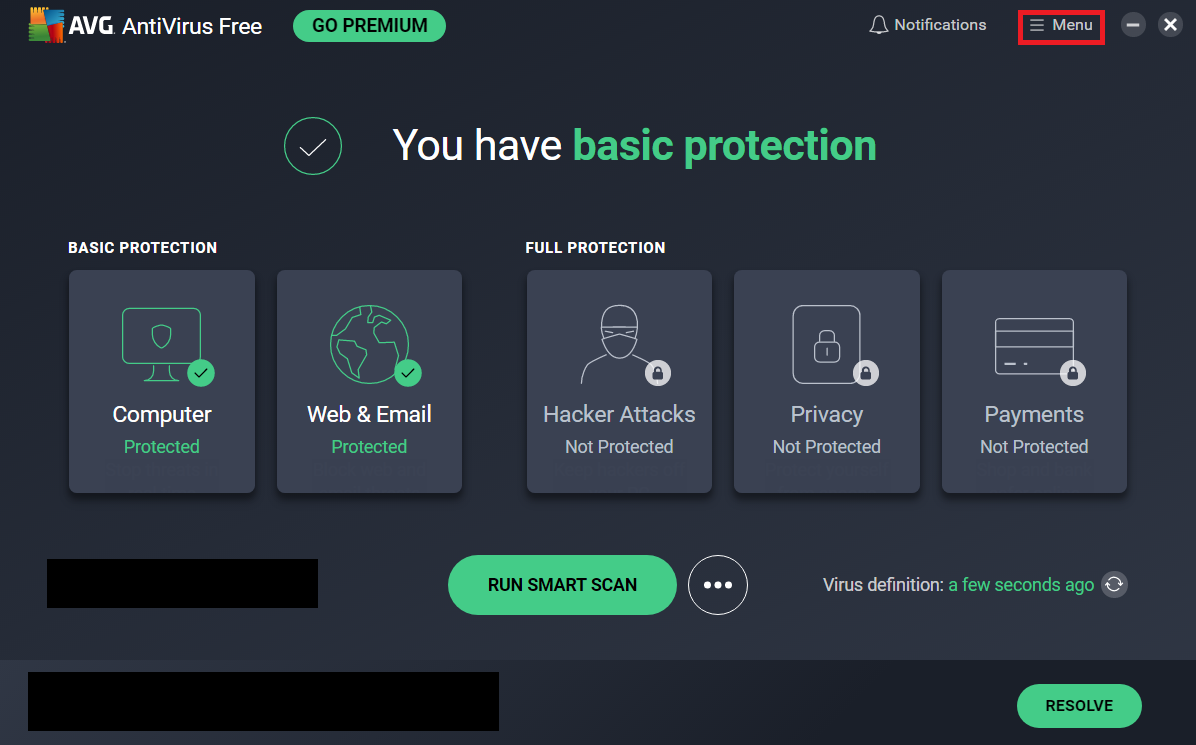This screenshot has height=745, width=1196.
Task: Click the Payments credit card icon
Action: pyautogui.click(x=1034, y=346)
